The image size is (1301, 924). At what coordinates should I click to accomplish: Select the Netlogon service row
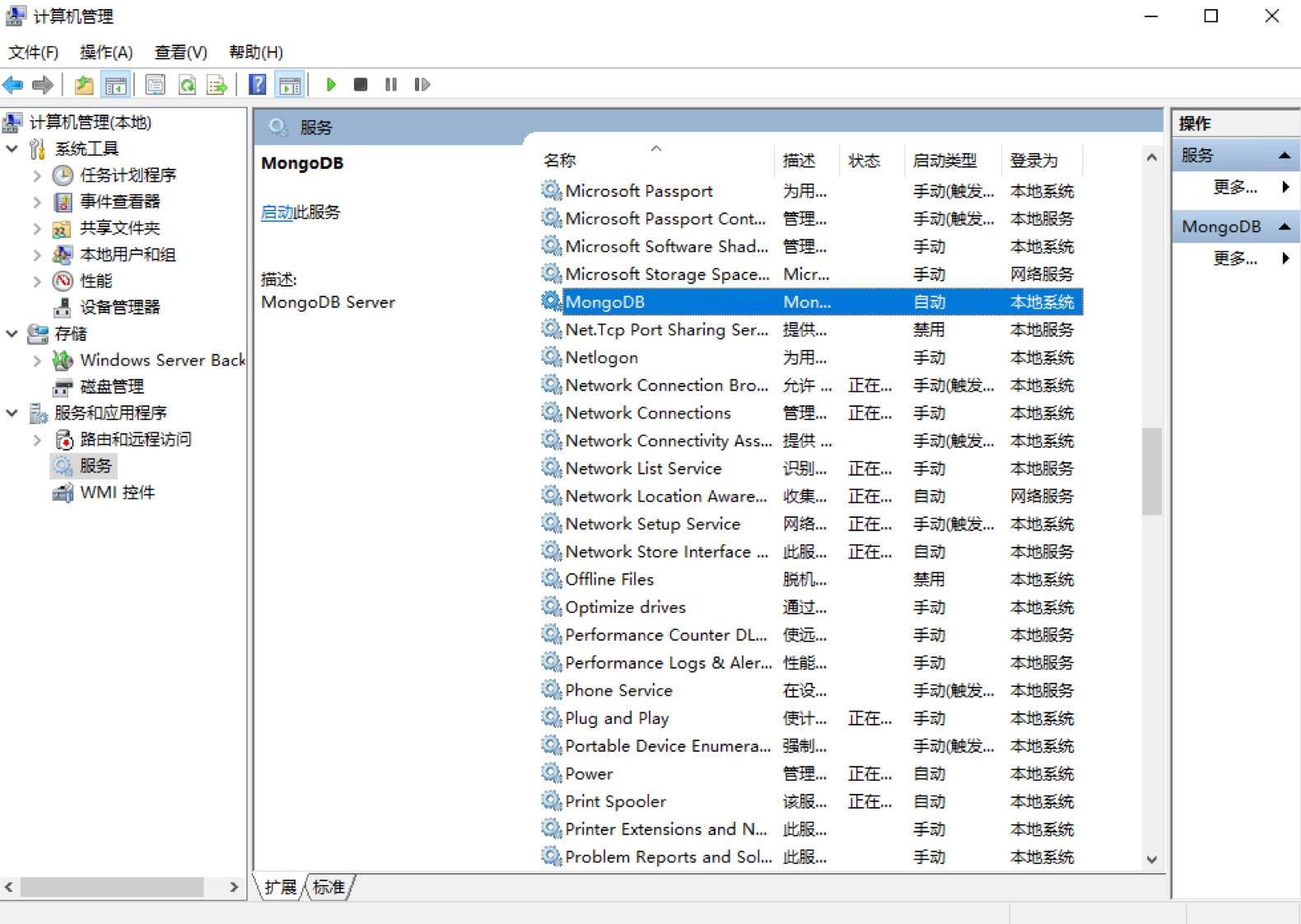click(x=811, y=357)
